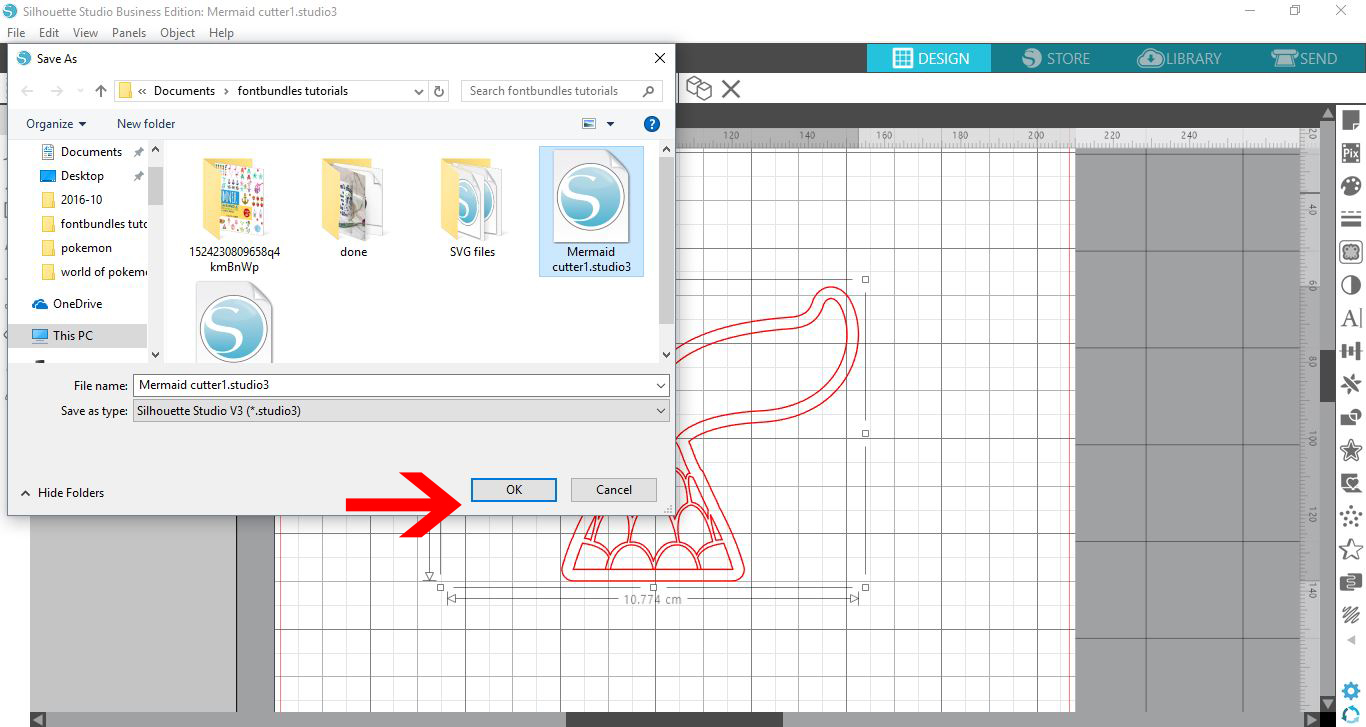Open the Preferences gear icon
Image resolution: width=1366 pixels, height=727 pixels.
click(1351, 691)
